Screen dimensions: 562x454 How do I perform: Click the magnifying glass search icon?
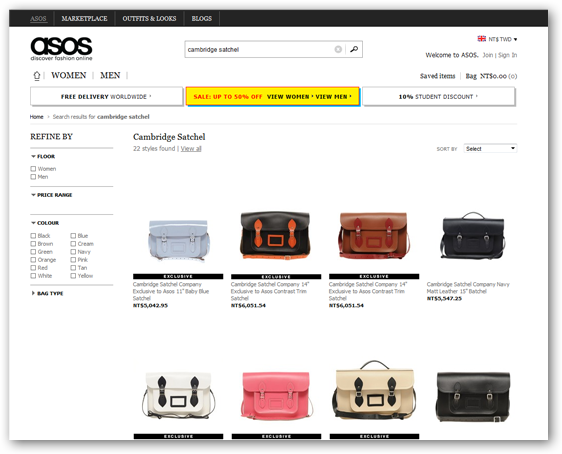354,49
